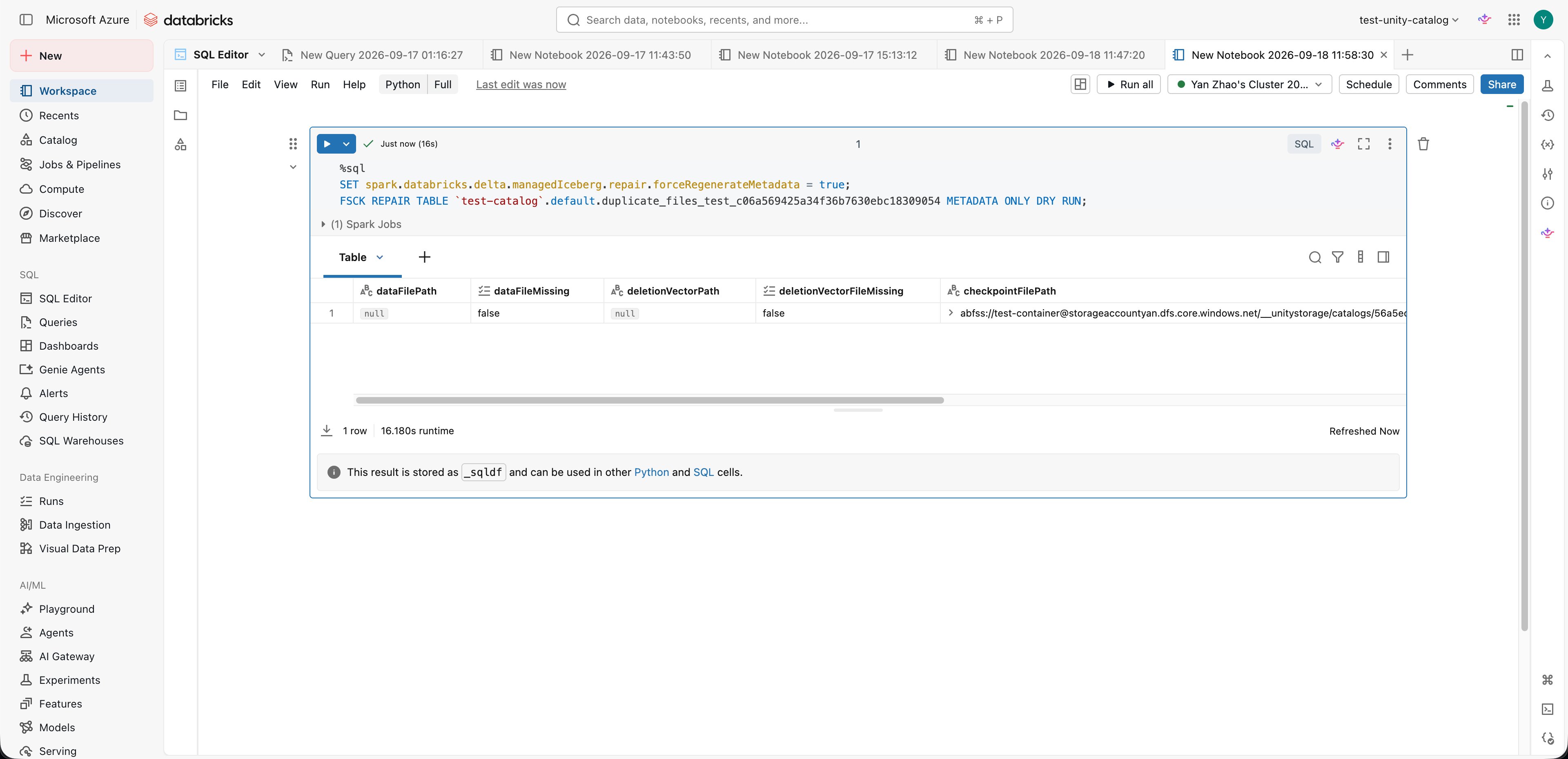Click the cell drag handle dots
Viewport: 1568px width, 759px height.
coord(293,144)
